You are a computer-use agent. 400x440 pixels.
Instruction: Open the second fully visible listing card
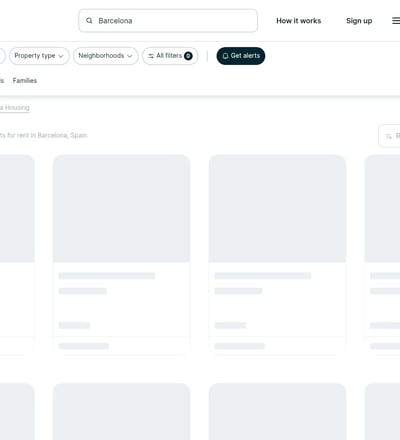point(277,254)
